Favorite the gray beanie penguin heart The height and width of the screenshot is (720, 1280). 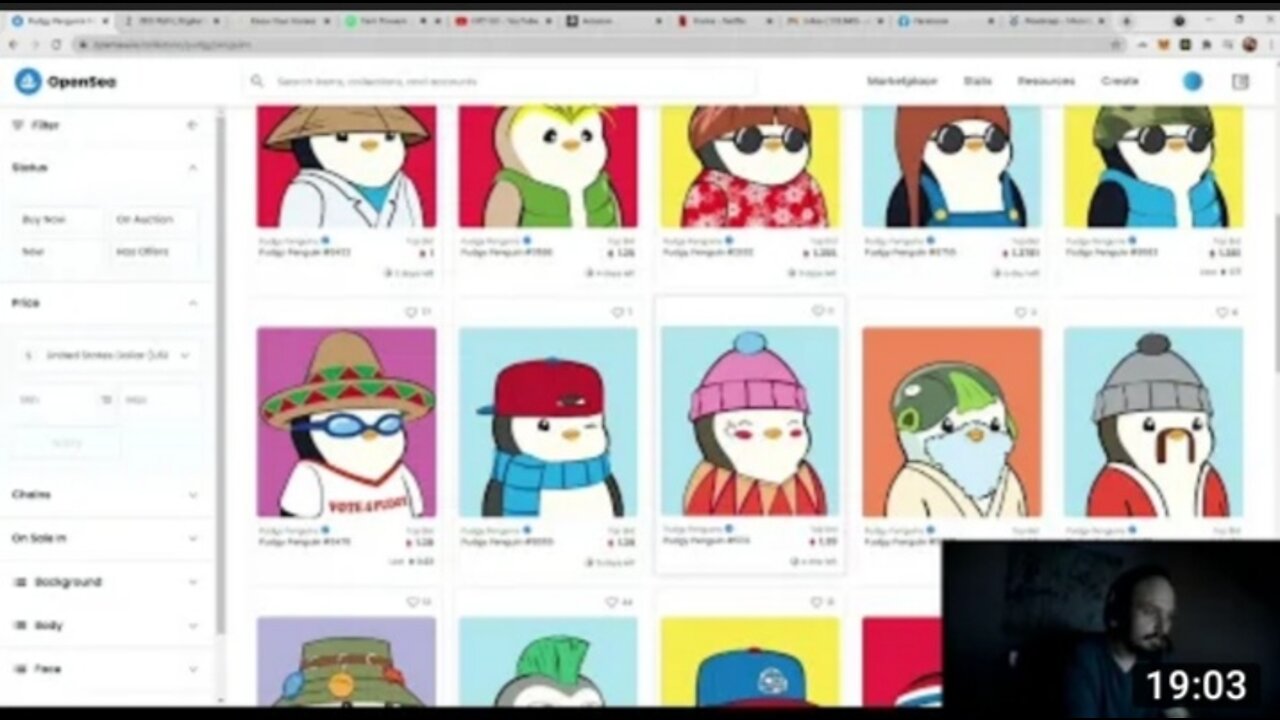pos(1222,312)
